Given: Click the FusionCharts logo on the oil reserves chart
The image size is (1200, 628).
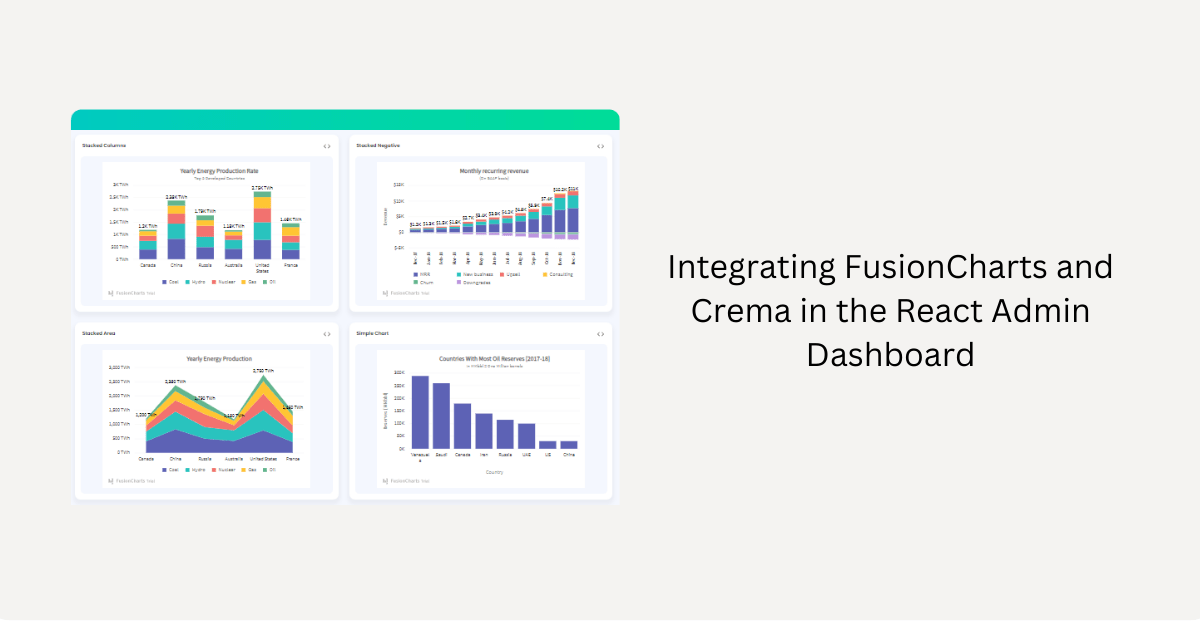Looking at the screenshot, I should click(385, 481).
